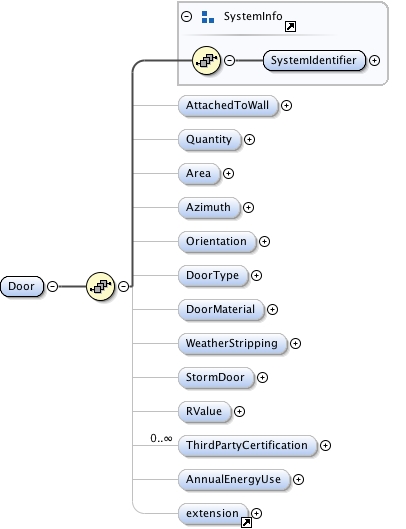
Task: Open the SystemInfo reference arrow icon
Action: point(290,26)
